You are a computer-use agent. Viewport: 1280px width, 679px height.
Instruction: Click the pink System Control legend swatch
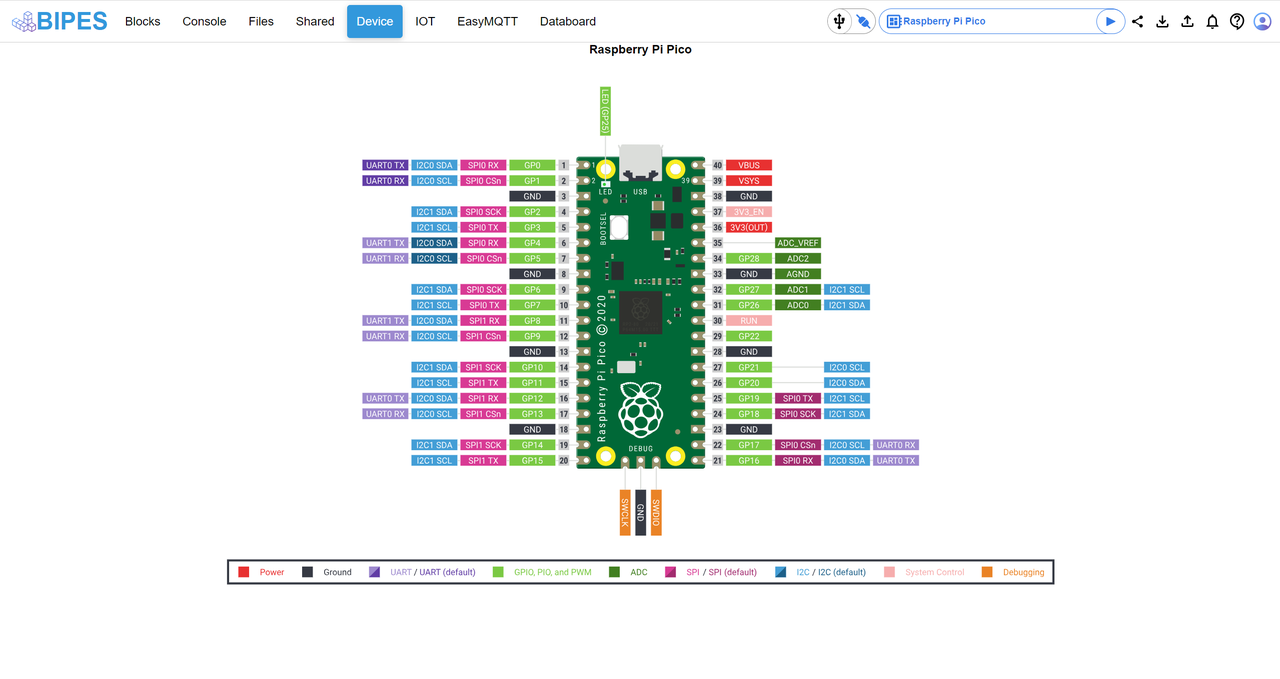pyautogui.click(x=890, y=572)
